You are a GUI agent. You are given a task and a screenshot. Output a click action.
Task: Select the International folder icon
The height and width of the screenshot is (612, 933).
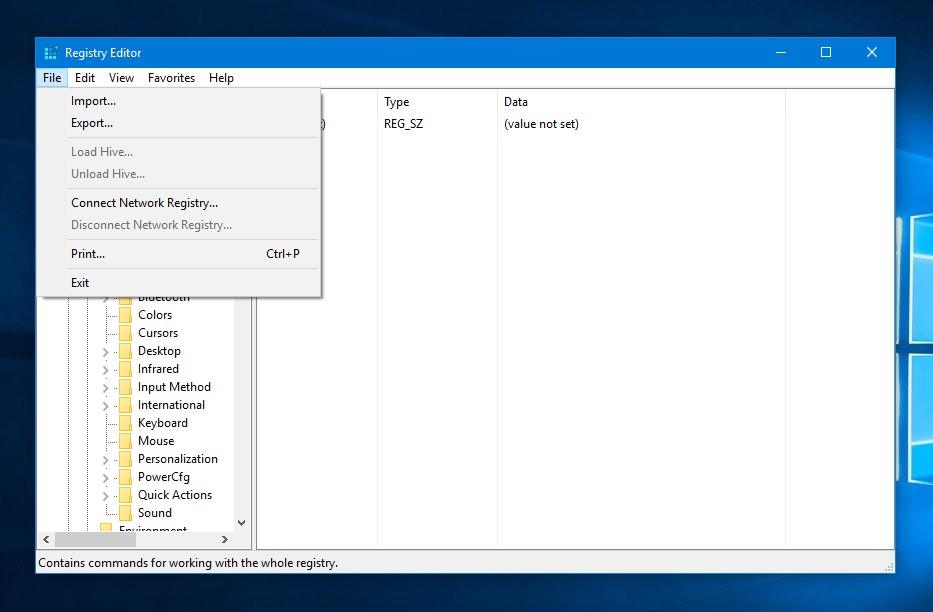point(126,404)
